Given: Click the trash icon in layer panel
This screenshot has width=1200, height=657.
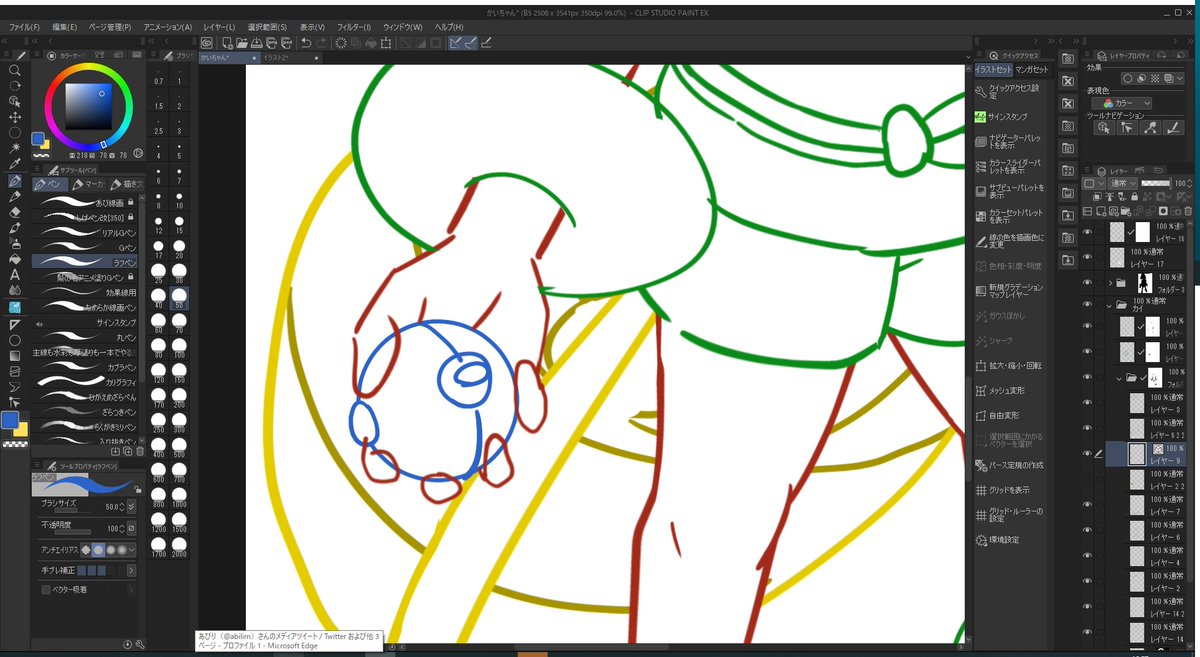Looking at the screenshot, I should pyautogui.click(x=1190, y=211).
